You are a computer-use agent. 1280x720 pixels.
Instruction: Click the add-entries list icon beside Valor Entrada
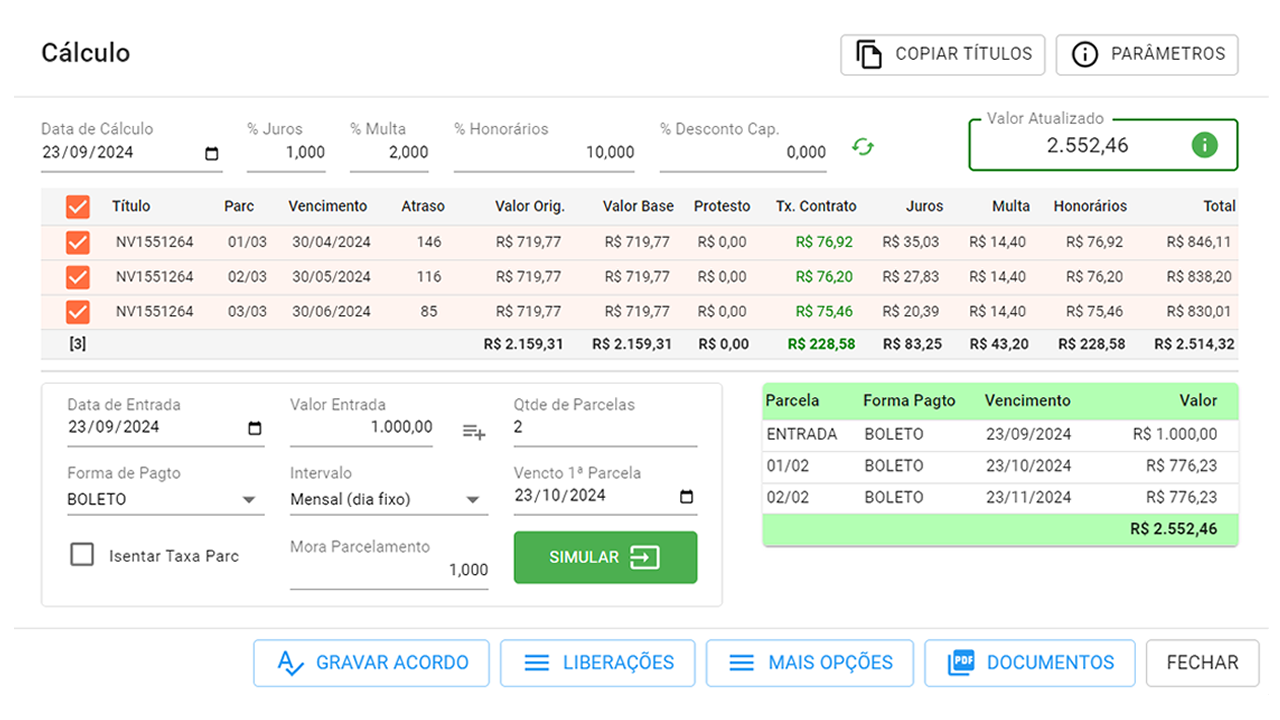coord(473,432)
